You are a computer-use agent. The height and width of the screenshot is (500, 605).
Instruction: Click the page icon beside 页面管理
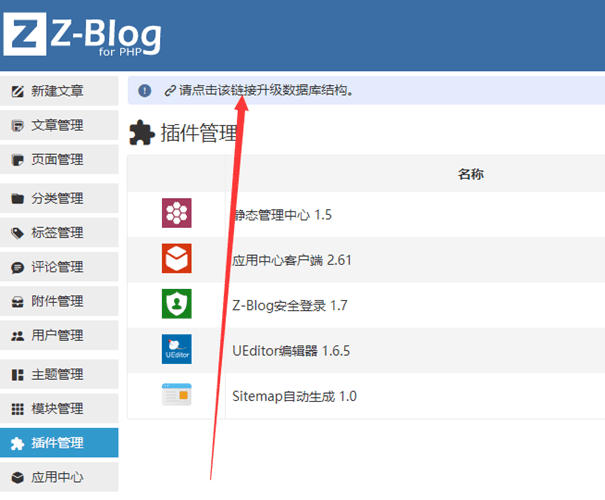tap(17, 160)
